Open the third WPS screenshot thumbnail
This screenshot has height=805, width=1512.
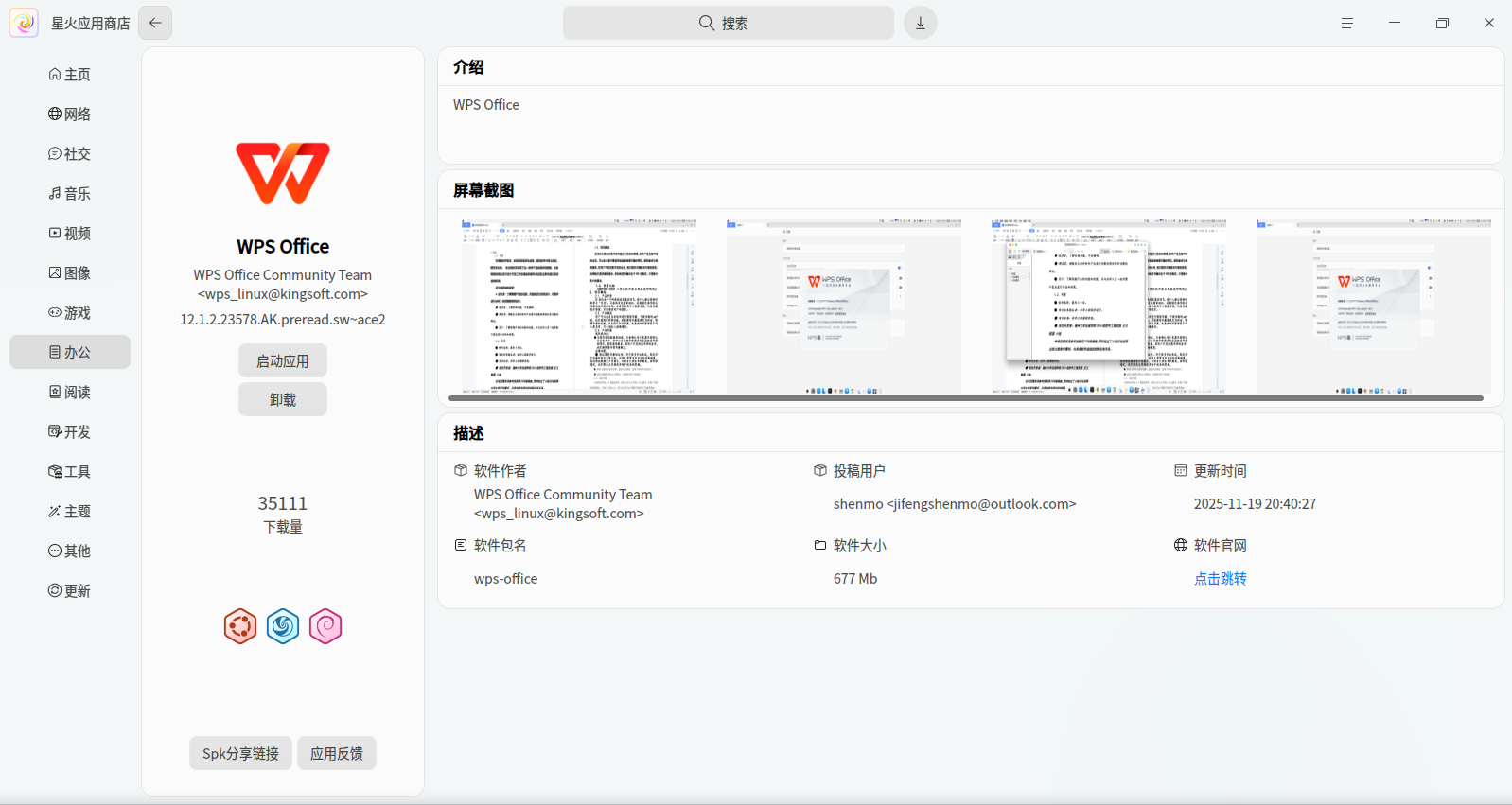tap(1109, 306)
